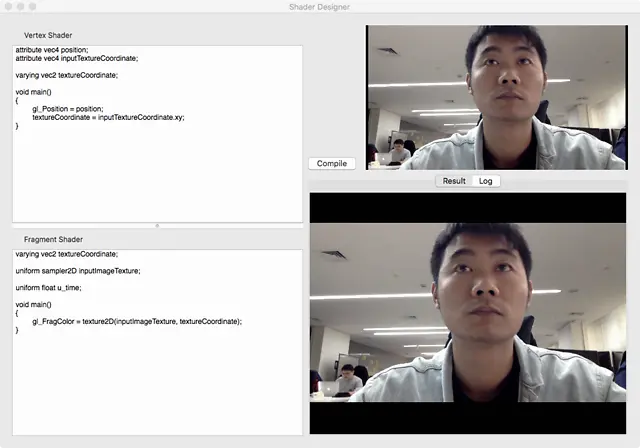The image size is (640, 448).
Task: Minimize the Shader Designer window
Action: click(21, 6)
